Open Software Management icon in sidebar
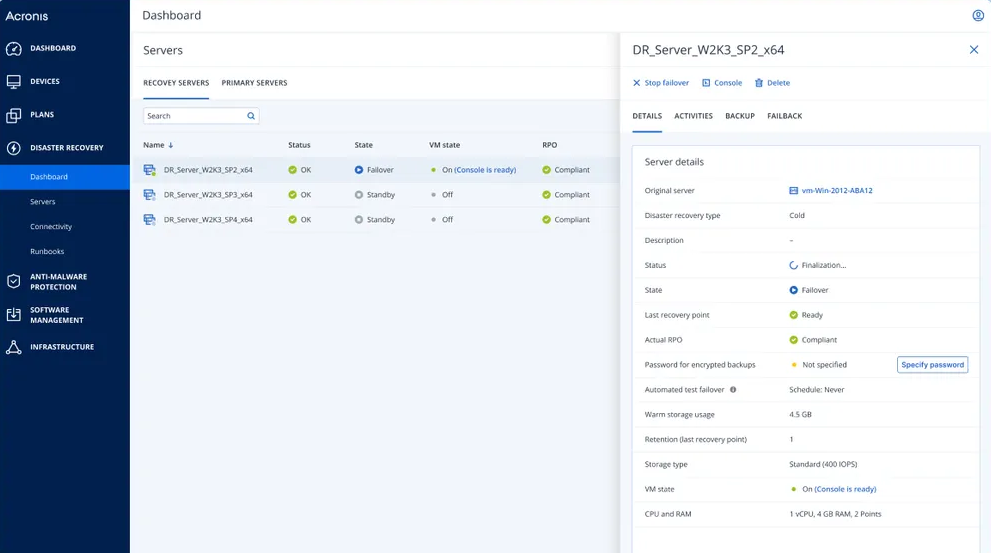 coord(14,315)
